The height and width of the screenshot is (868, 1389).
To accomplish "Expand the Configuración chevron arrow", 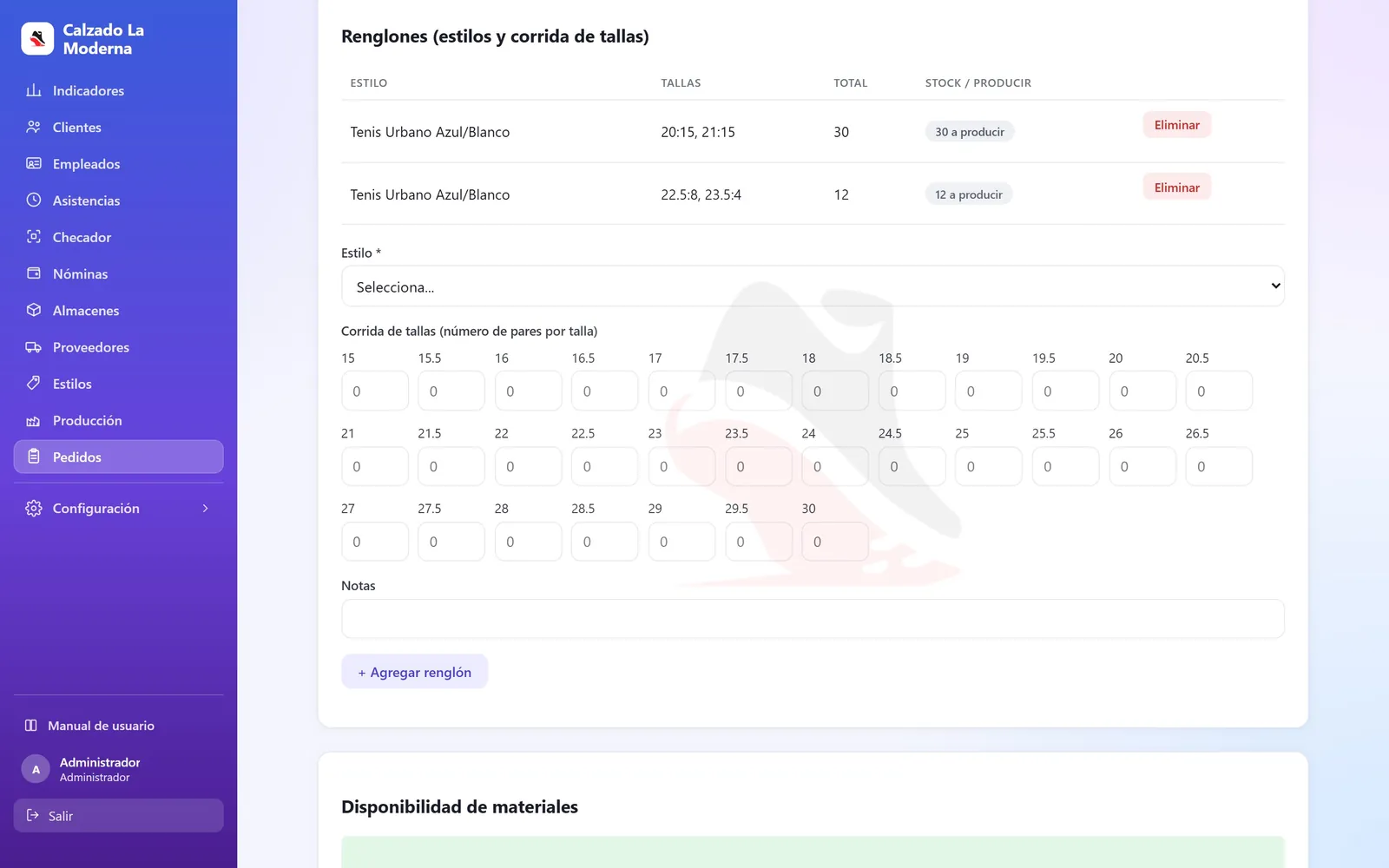I will pyautogui.click(x=206, y=508).
